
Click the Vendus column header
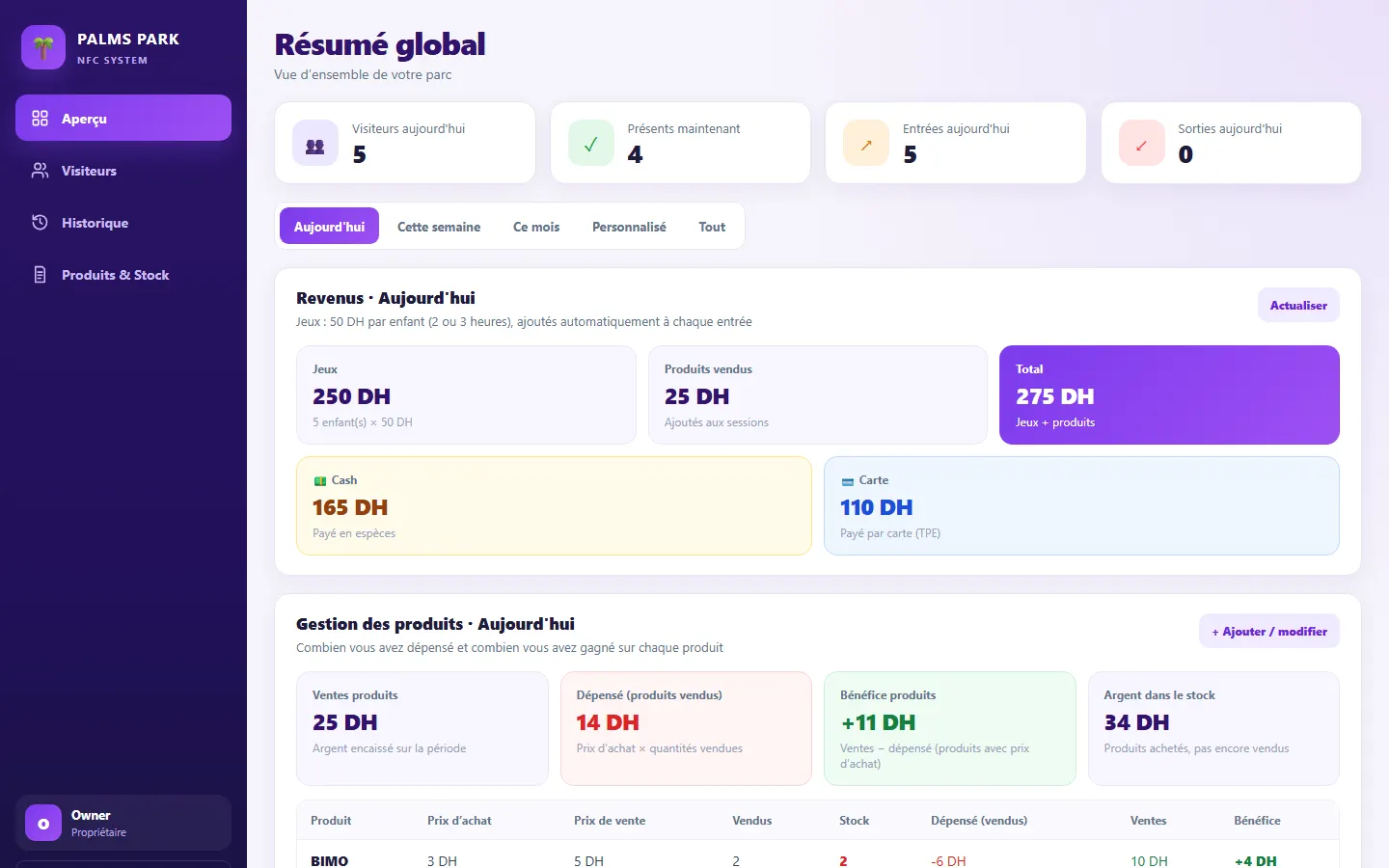[x=752, y=821]
